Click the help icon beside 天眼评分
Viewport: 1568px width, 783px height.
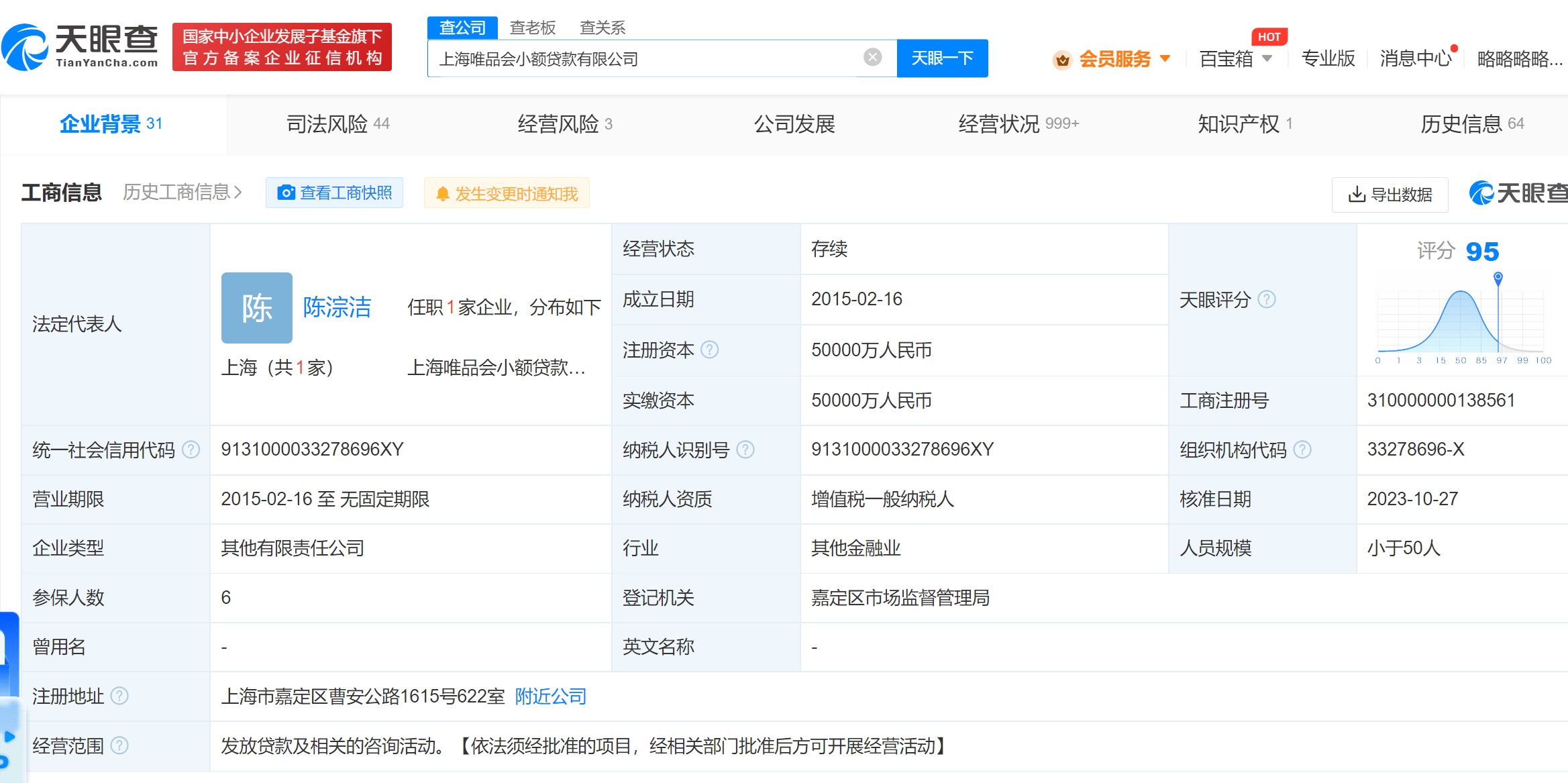[1266, 299]
